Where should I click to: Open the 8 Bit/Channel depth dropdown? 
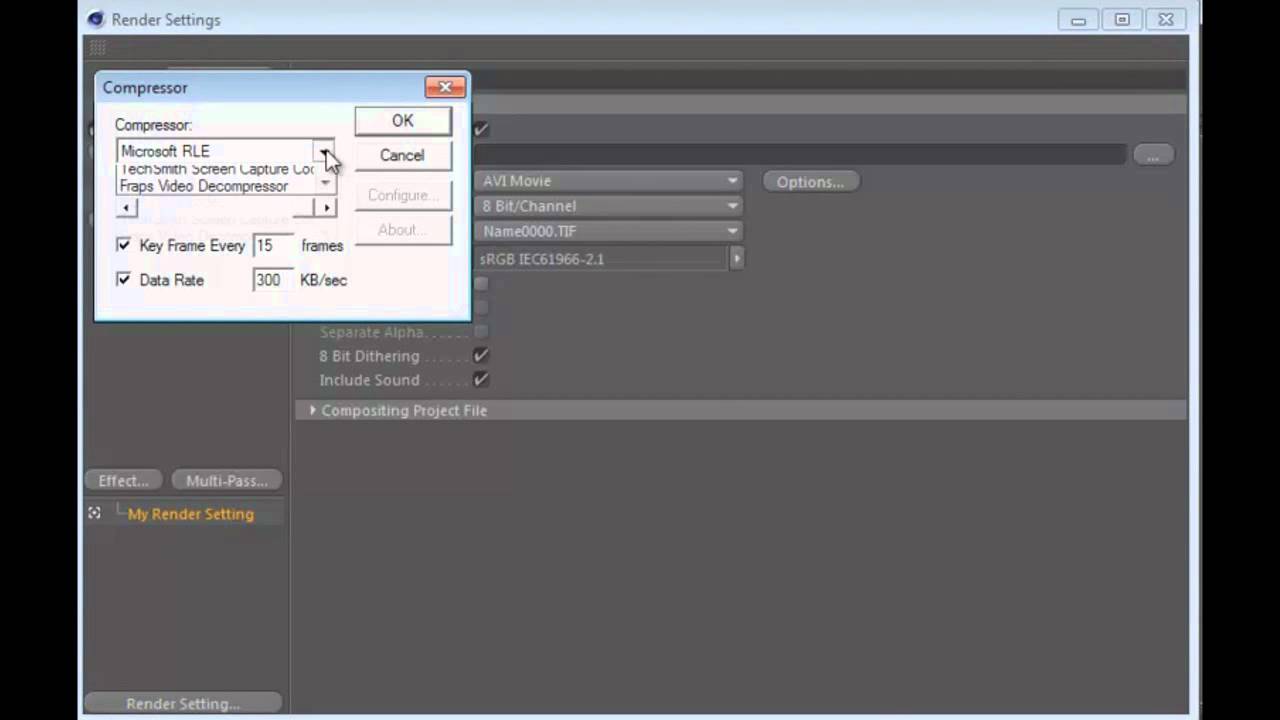pos(609,206)
